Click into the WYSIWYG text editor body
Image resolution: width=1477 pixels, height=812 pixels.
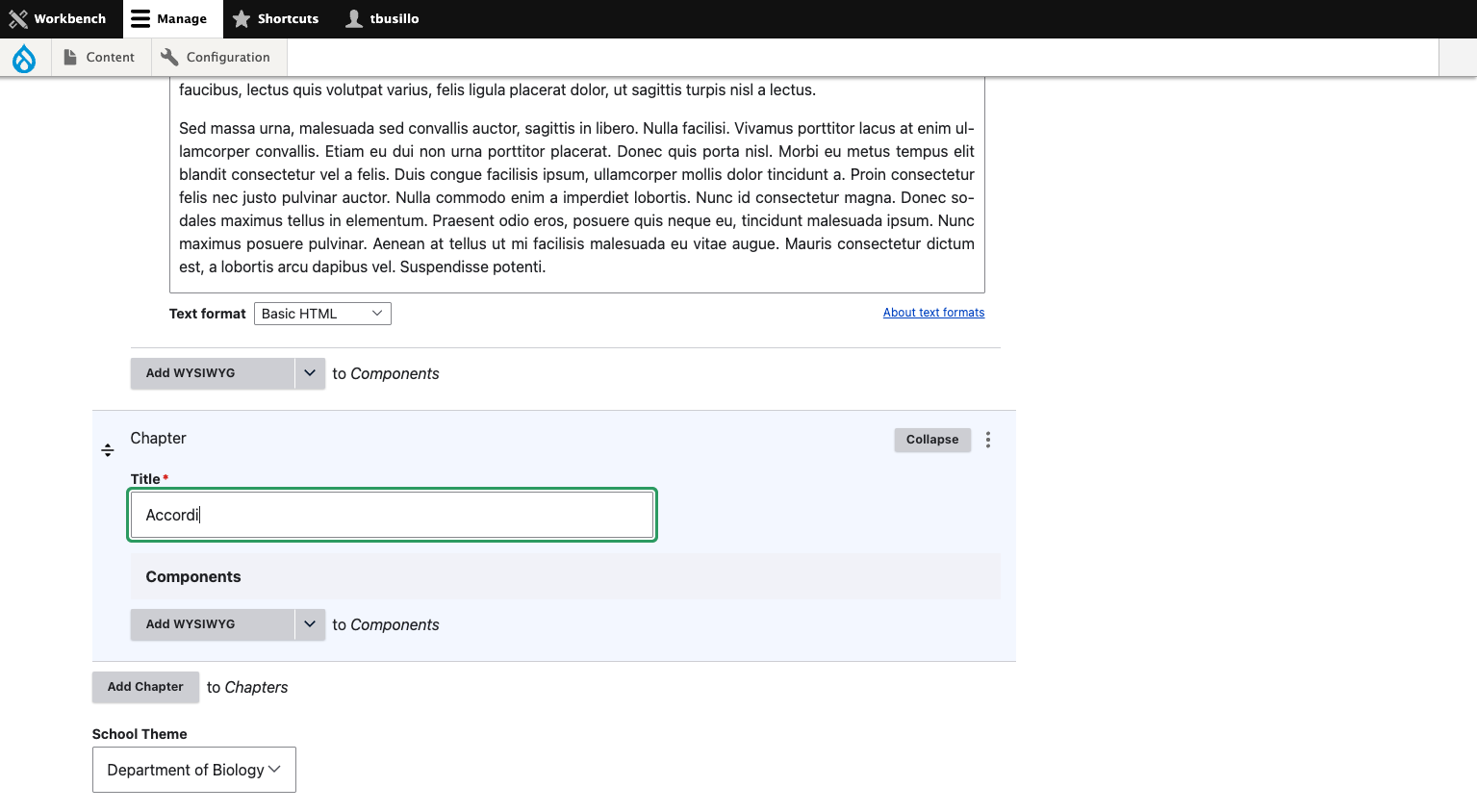point(577,183)
